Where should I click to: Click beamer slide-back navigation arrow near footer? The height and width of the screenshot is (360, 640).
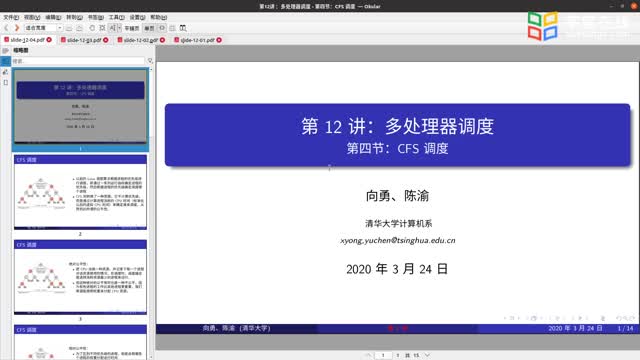[x=505, y=318]
